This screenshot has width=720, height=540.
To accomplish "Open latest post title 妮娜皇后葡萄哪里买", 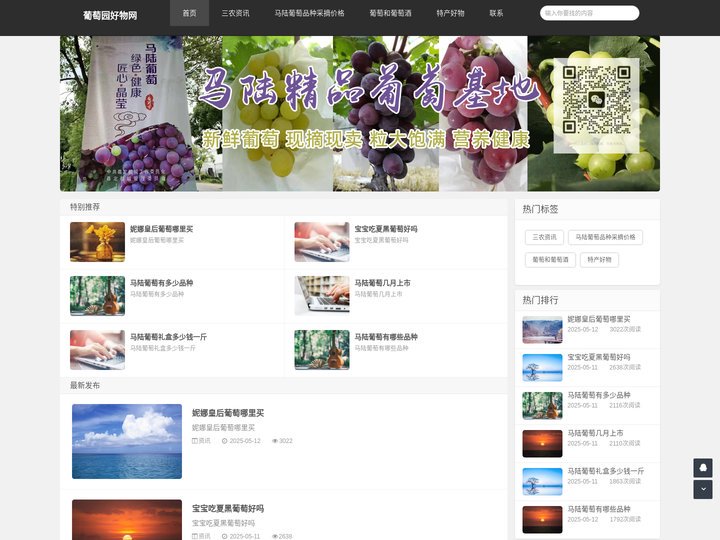I will [x=228, y=413].
